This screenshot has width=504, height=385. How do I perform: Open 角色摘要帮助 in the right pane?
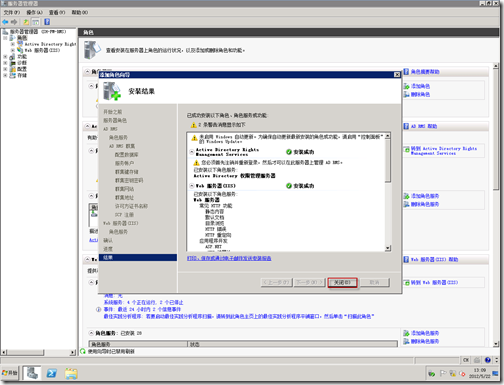coord(425,72)
